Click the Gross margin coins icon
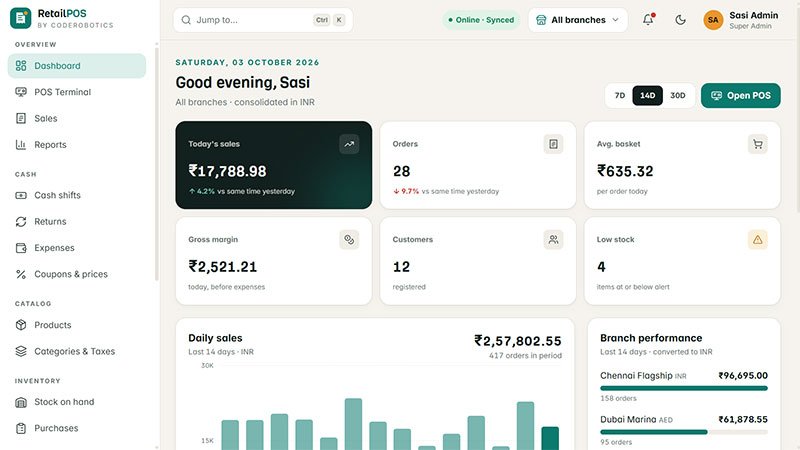Screen dimensions: 800x450 [x=349, y=240]
